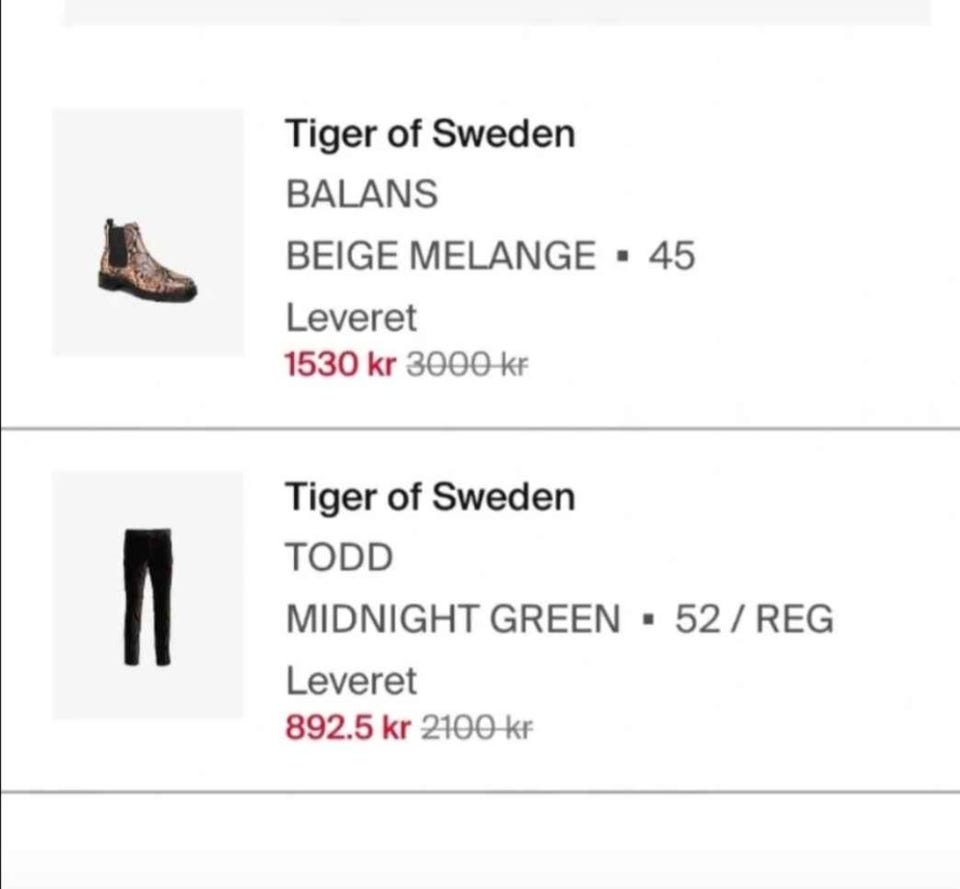The width and height of the screenshot is (960, 889).
Task: Click the crossed-out 2100 kr price
Action: pos(477,727)
